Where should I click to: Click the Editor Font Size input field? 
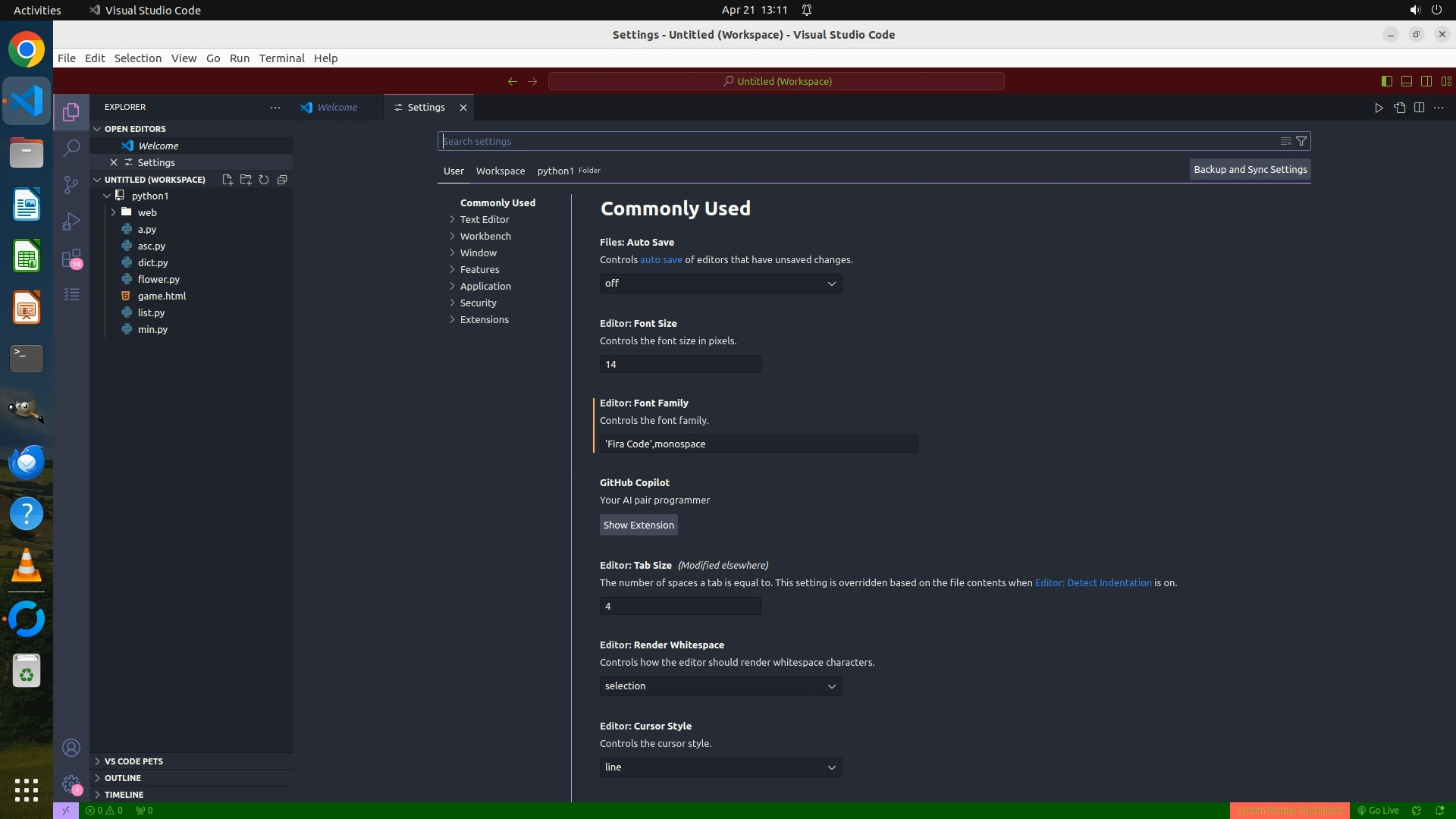pos(679,364)
